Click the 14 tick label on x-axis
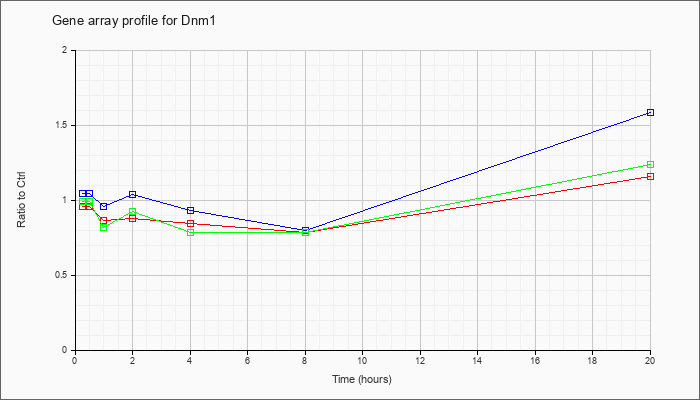700x400 pixels. 477,360
